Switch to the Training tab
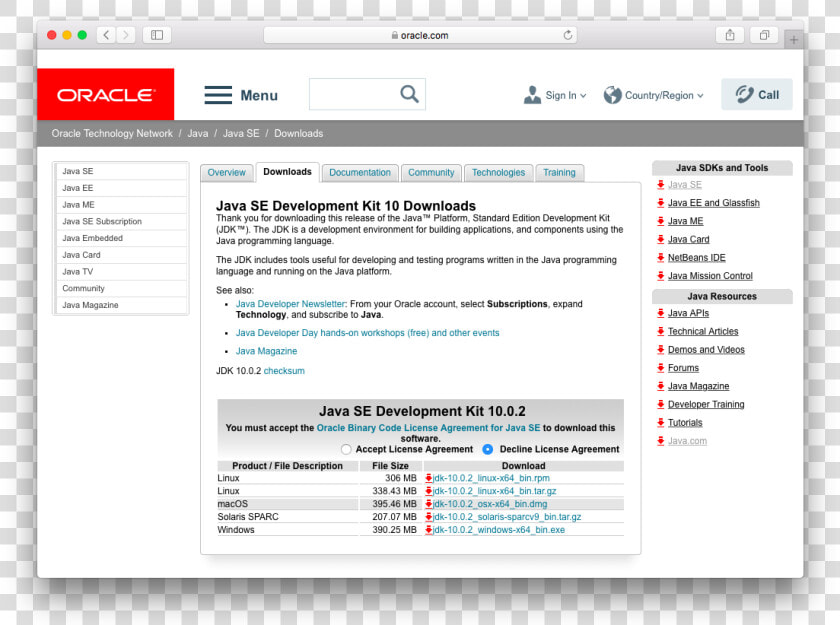Screen dimensions: 840x625 coord(559,172)
